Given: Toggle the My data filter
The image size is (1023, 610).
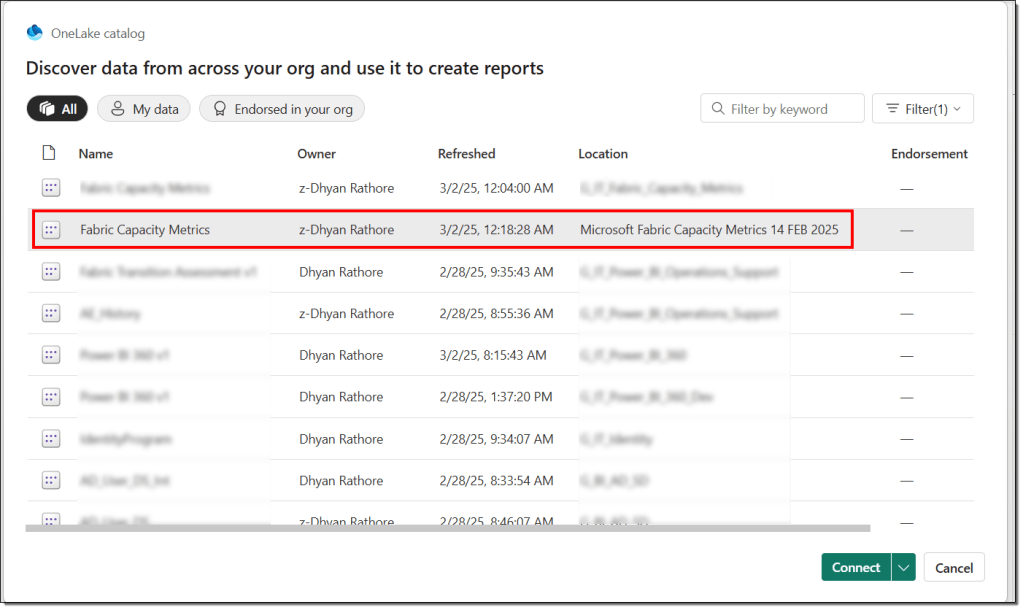Looking at the screenshot, I should coord(143,108).
